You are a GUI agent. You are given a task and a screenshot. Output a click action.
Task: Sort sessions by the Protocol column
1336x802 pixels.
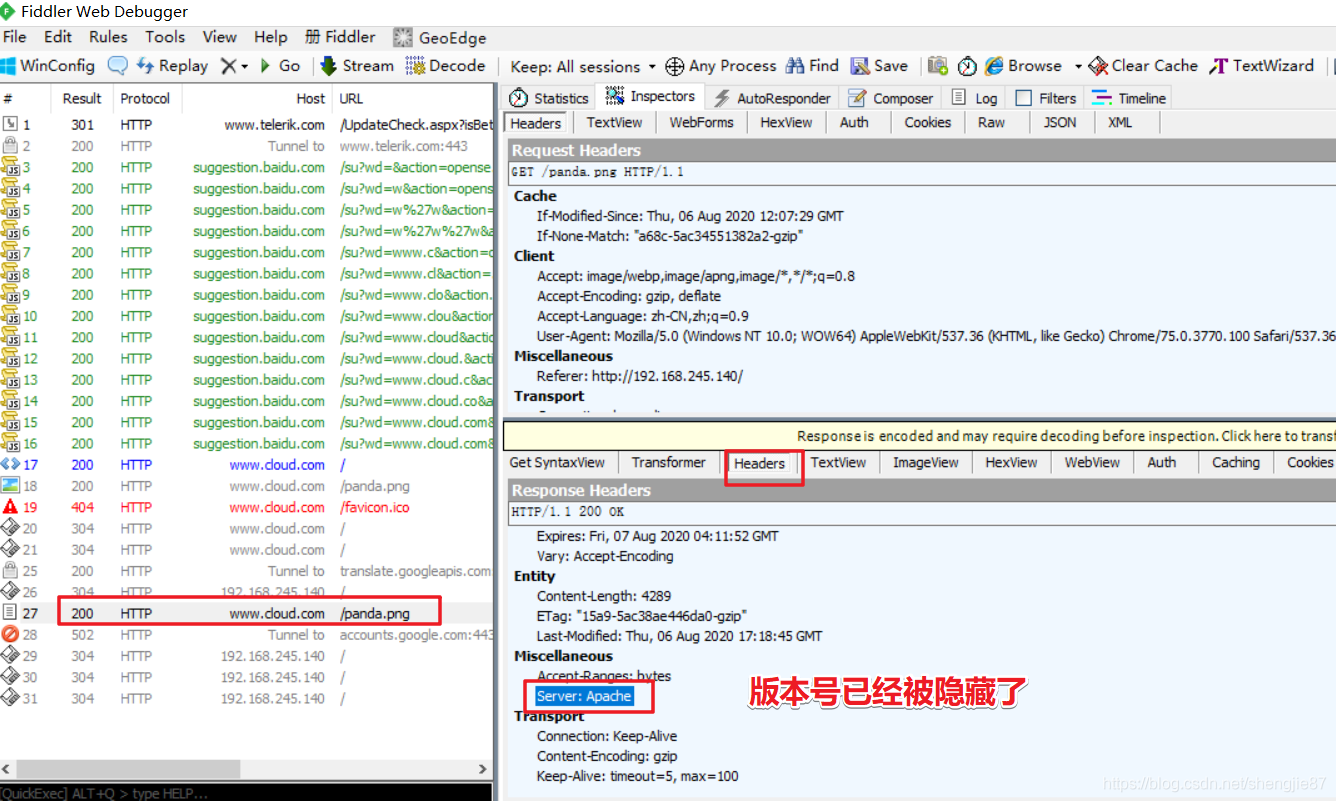145,98
